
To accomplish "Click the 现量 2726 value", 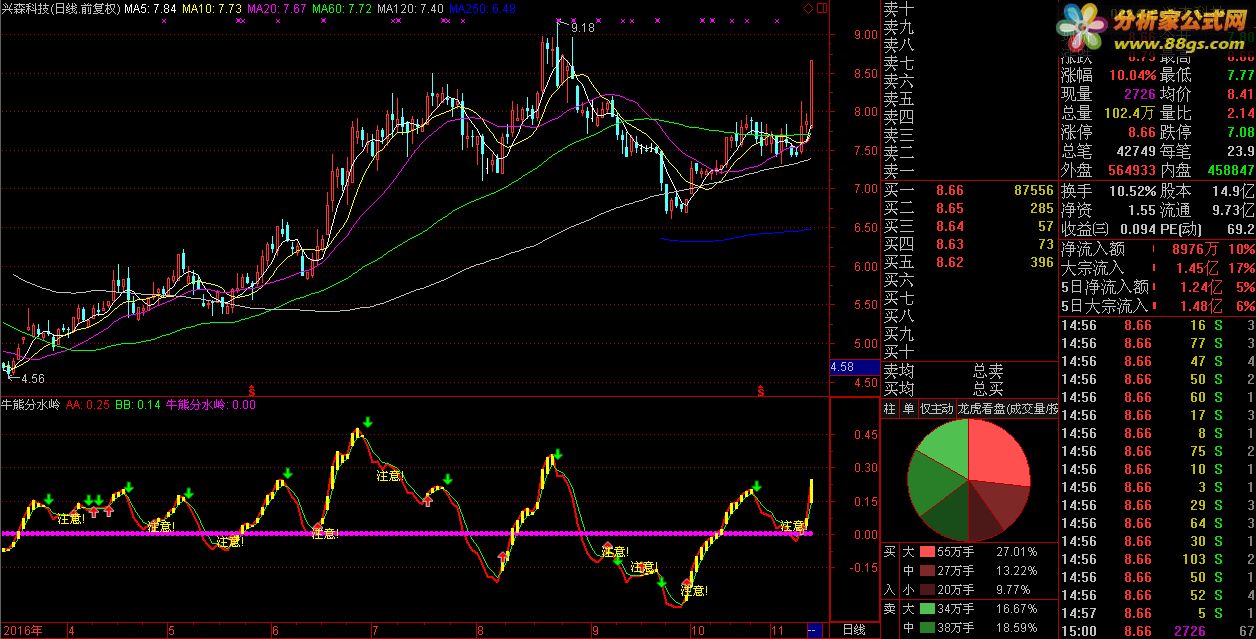I will point(1141,94).
